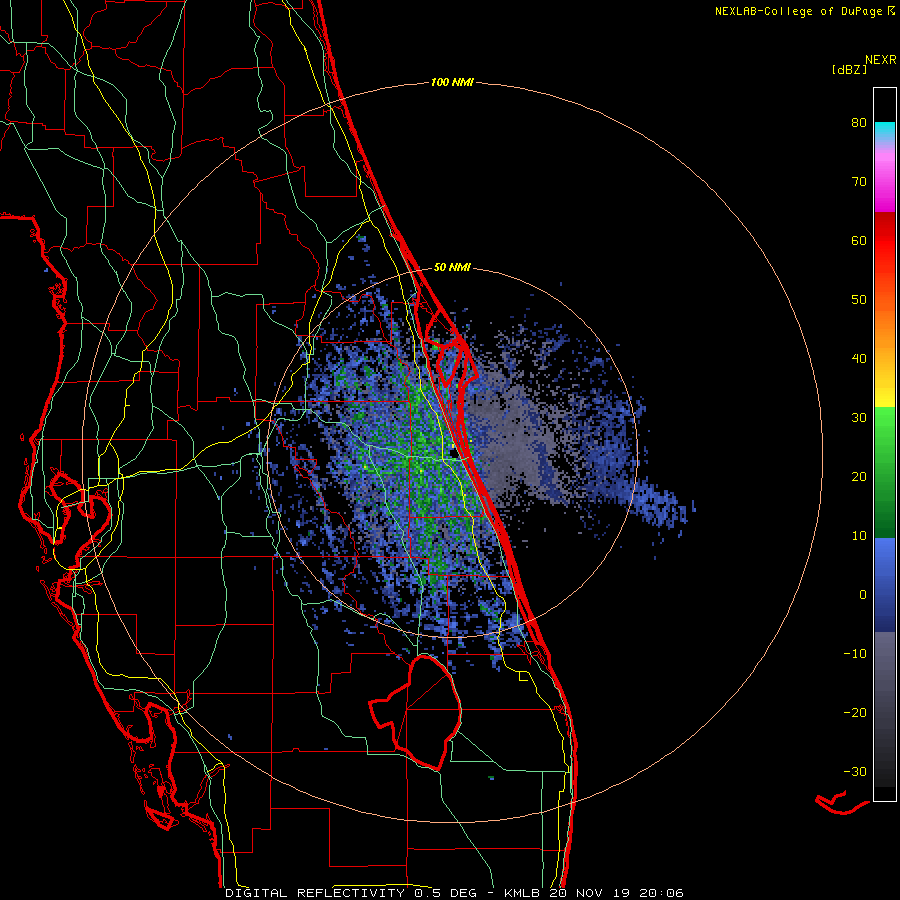The width and height of the screenshot is (900, 900).
Task: Click the 50 dBZ scale value
Action: (x=859, y=300)
